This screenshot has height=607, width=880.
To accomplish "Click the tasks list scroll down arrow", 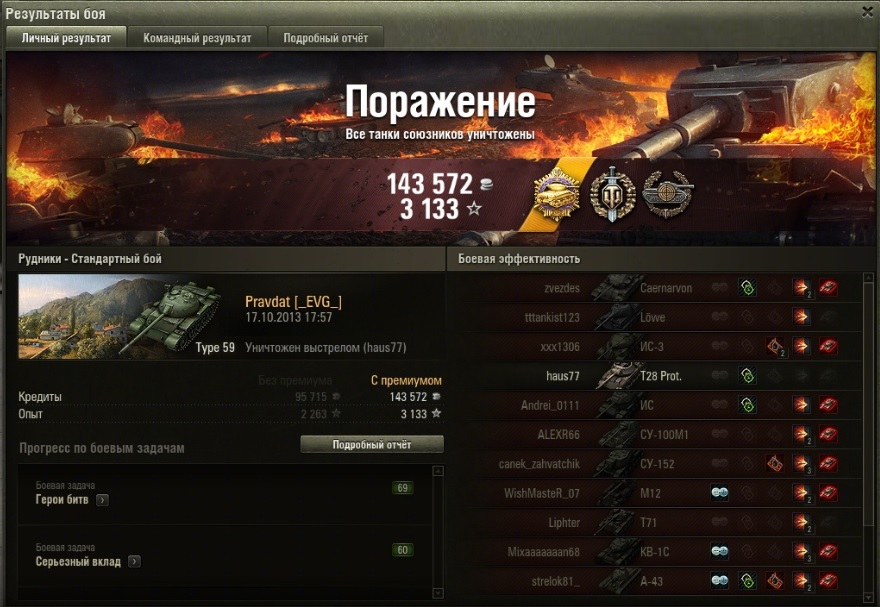I will (438, 593).
